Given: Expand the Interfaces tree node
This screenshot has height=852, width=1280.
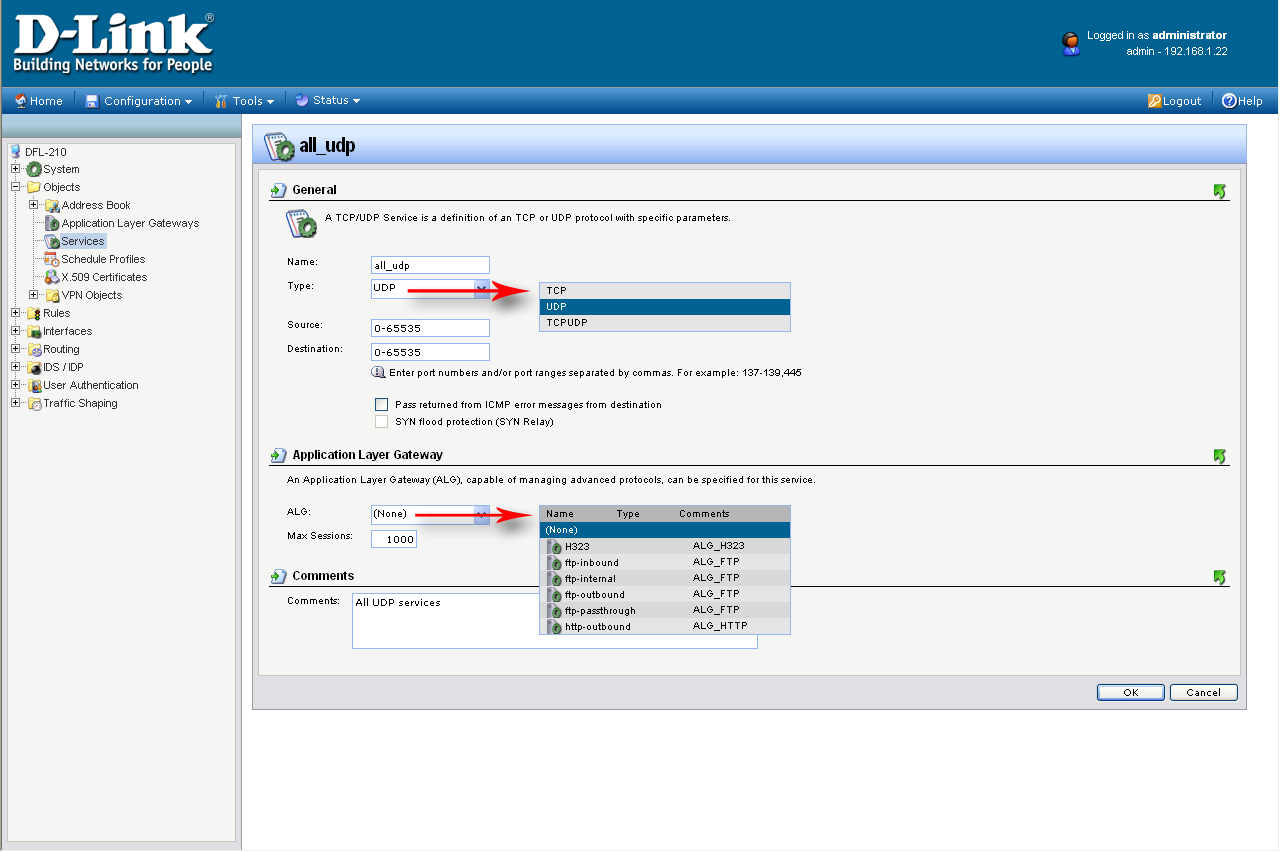Looking at the screenshot, I should pos(16,331).
